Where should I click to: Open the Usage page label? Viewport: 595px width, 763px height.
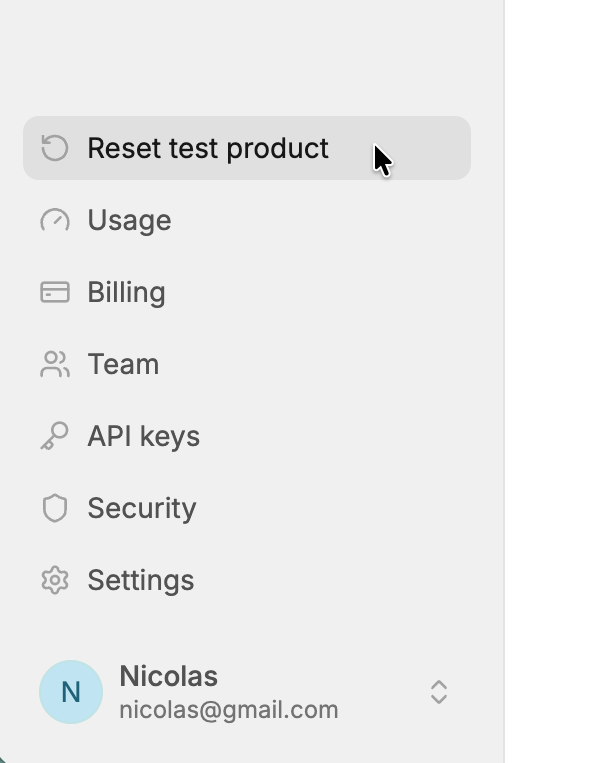coord(129,221)
